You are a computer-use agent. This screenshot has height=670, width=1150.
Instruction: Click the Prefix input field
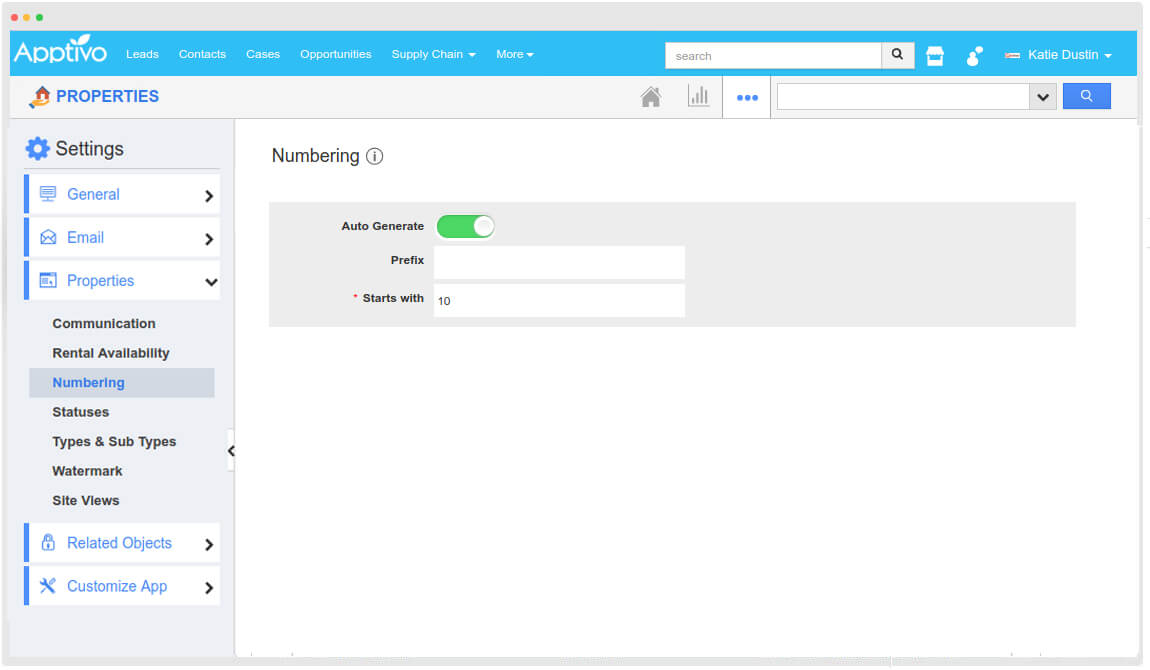pos(559,262)
